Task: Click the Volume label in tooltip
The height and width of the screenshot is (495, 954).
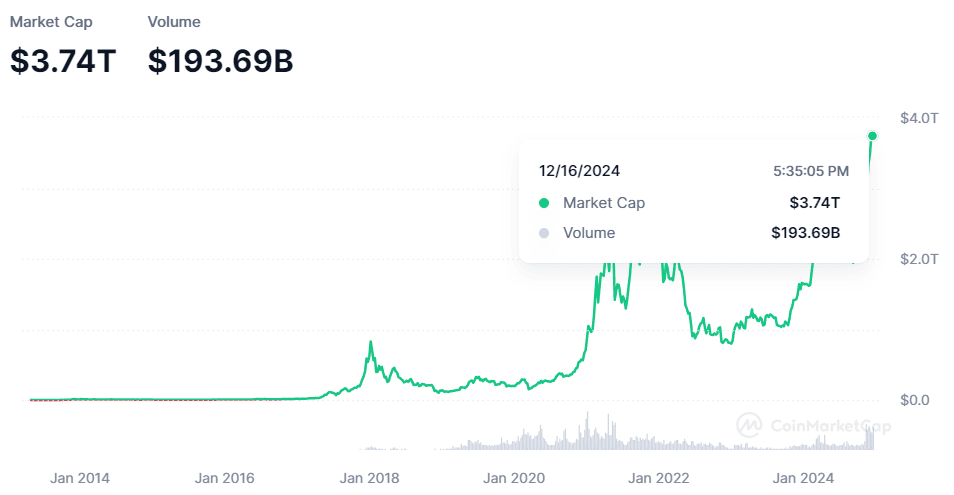Action: (x=589, y=233)
